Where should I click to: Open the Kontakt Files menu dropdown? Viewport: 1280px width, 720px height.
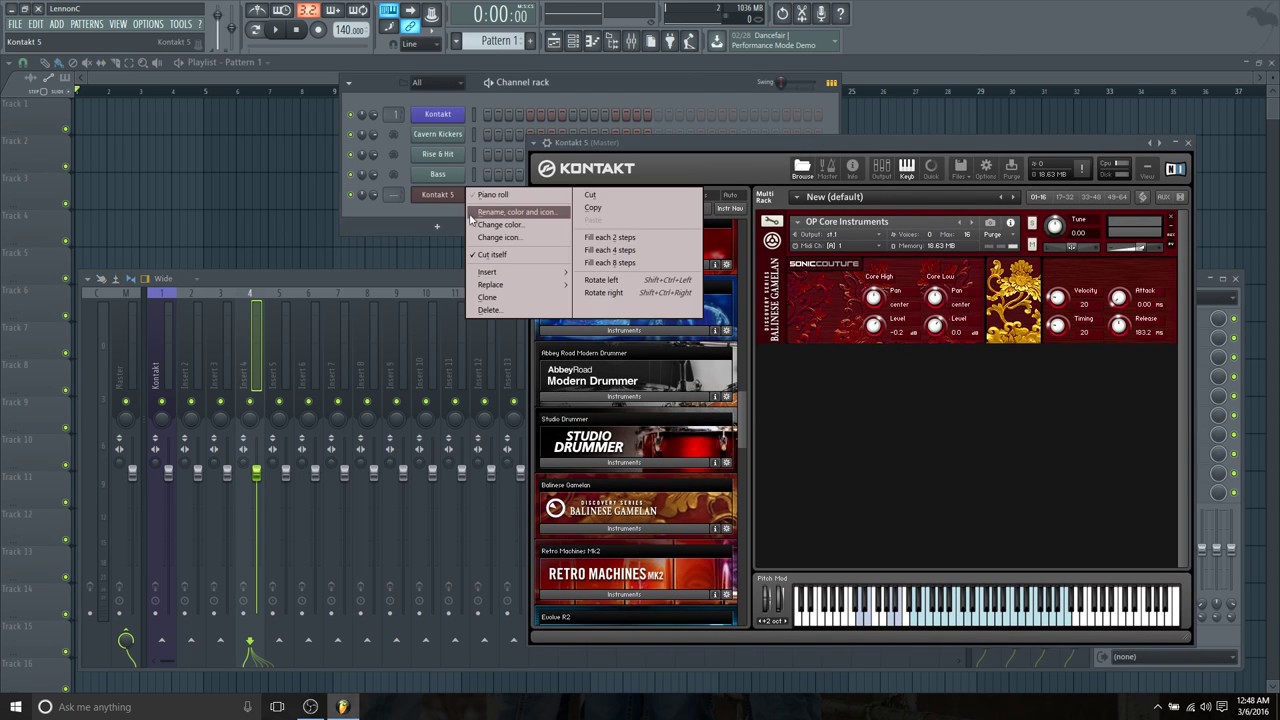[x=960, y=169]
